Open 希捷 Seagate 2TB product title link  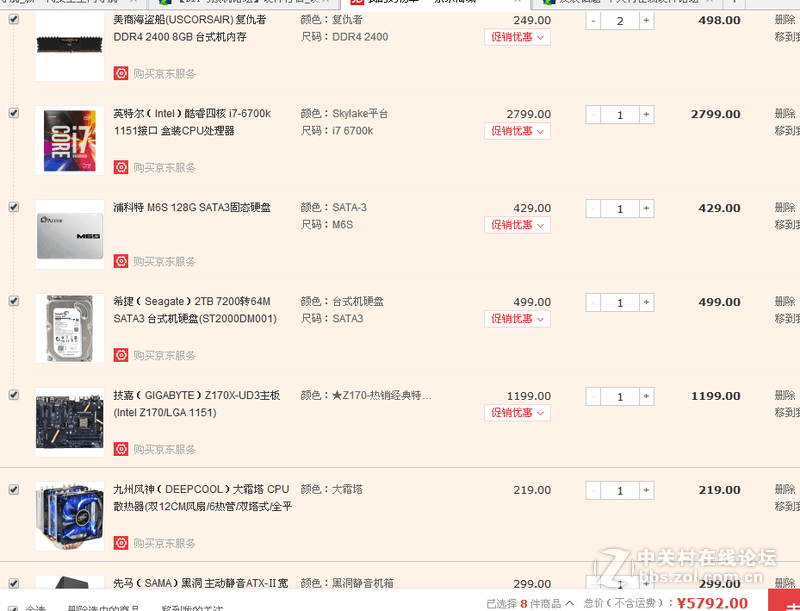195,310
